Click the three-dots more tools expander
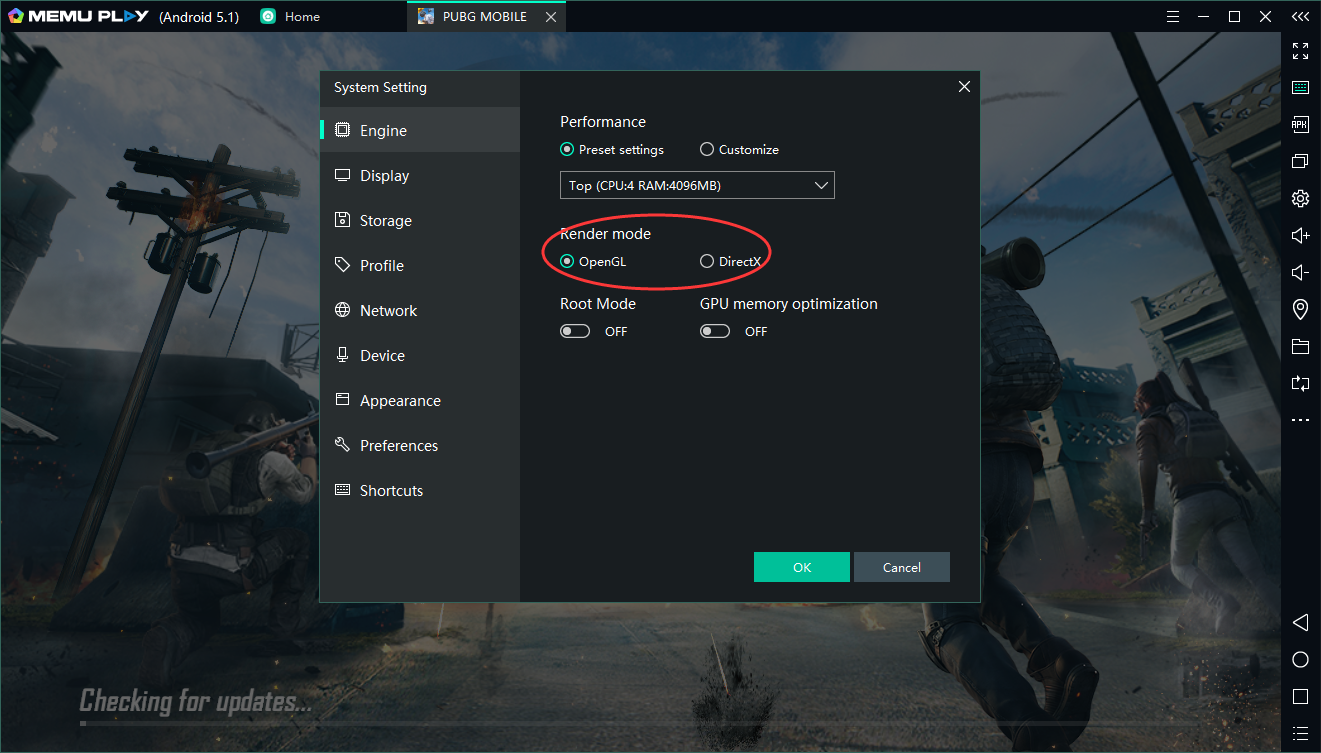The width and height of the screenshot is (1321, 753). (x=1300, y=421)
